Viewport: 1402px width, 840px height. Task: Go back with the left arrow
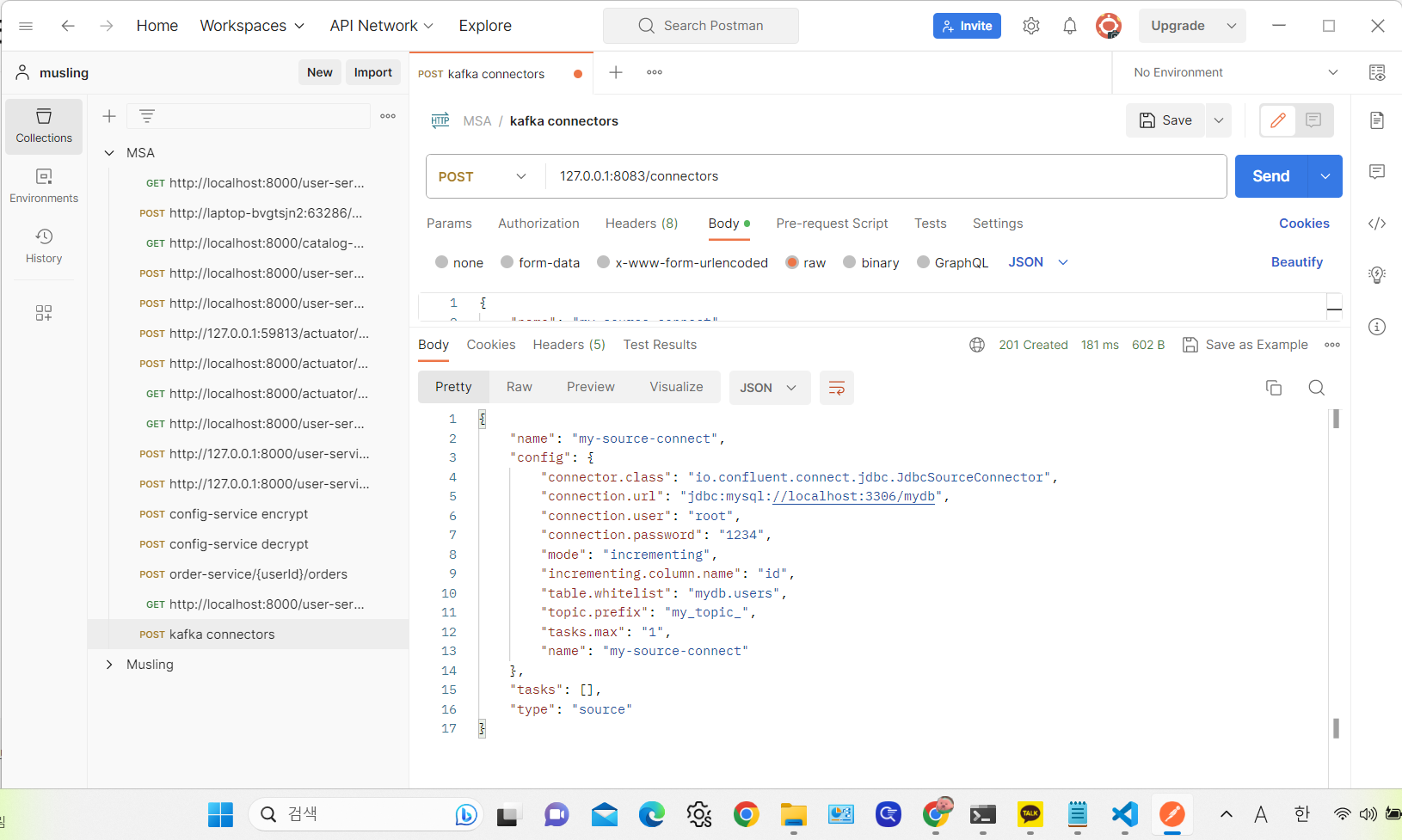(68, 26)
